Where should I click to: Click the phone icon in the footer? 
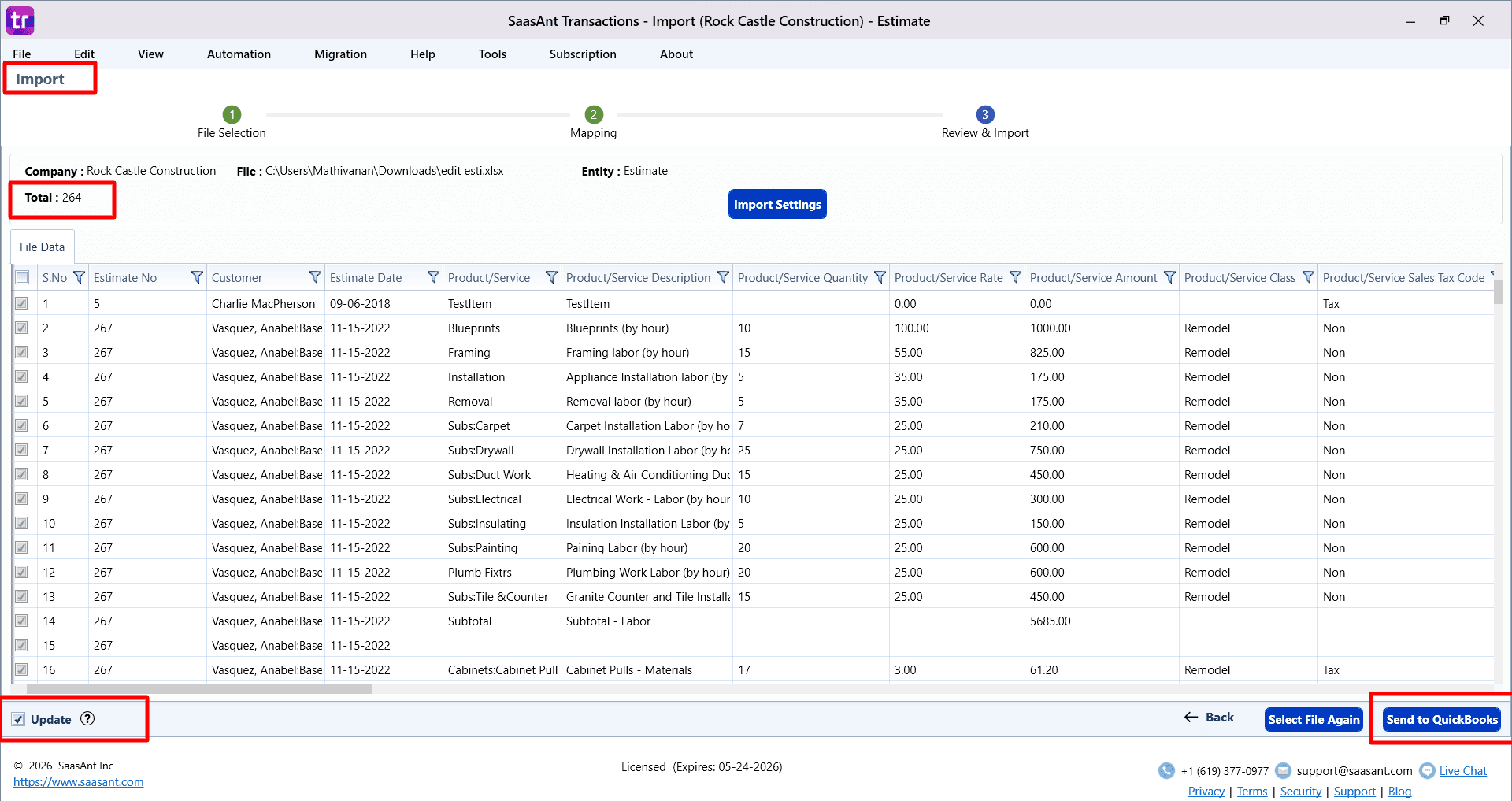1166,771
